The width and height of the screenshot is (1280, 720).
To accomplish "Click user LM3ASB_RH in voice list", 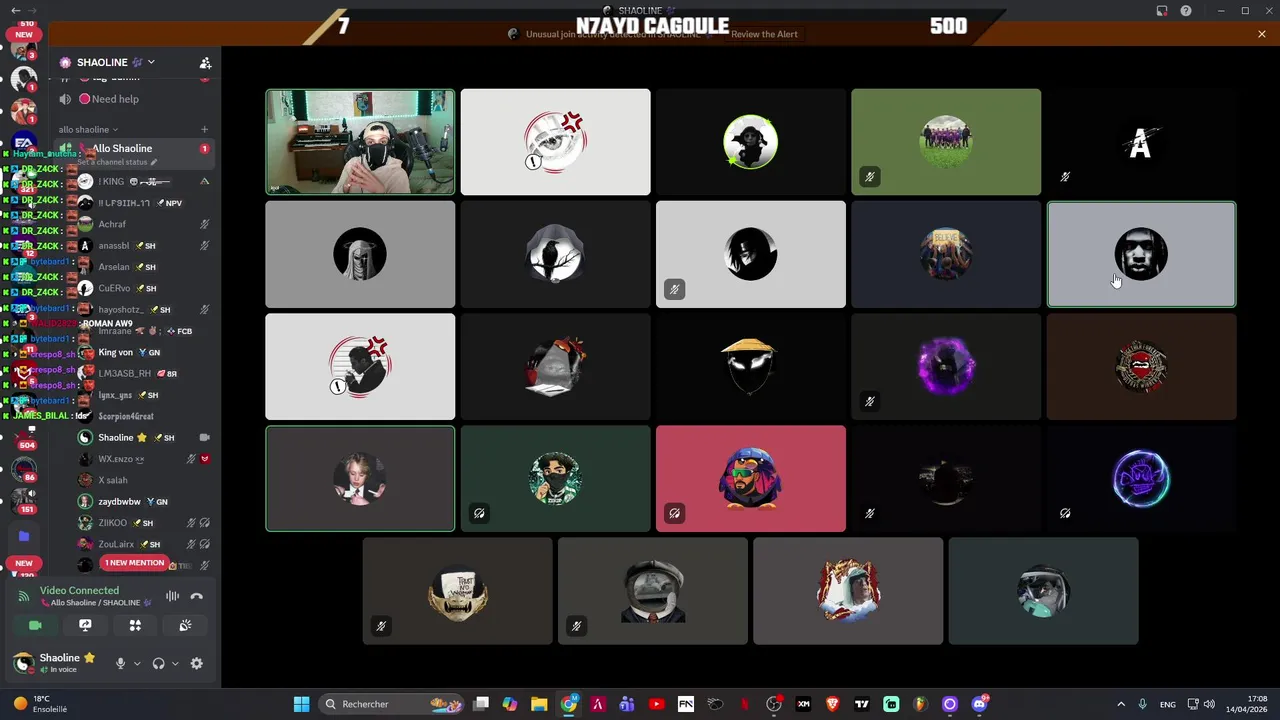I will coord(143,373).
